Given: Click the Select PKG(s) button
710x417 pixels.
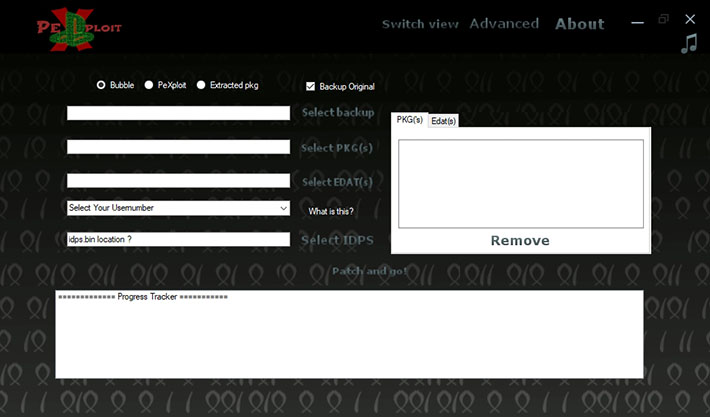Looking at the screenshot, I should [x=337, y=148].
